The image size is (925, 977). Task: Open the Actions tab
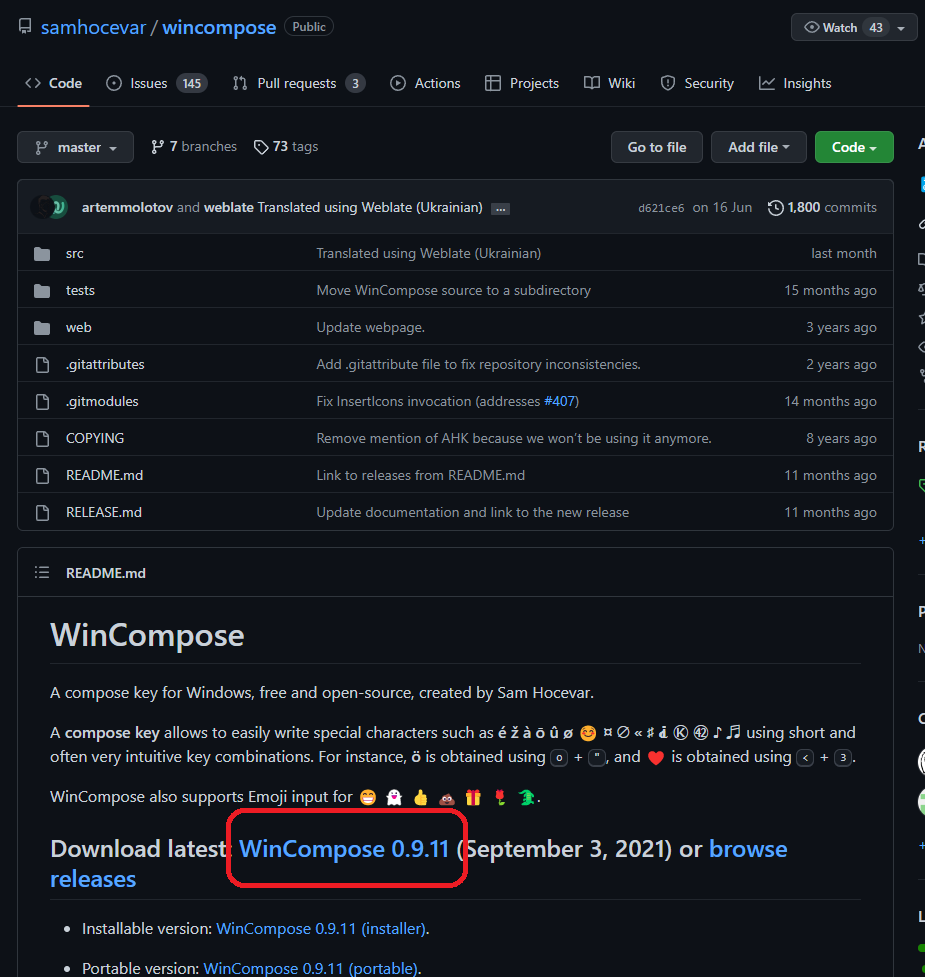425,83
